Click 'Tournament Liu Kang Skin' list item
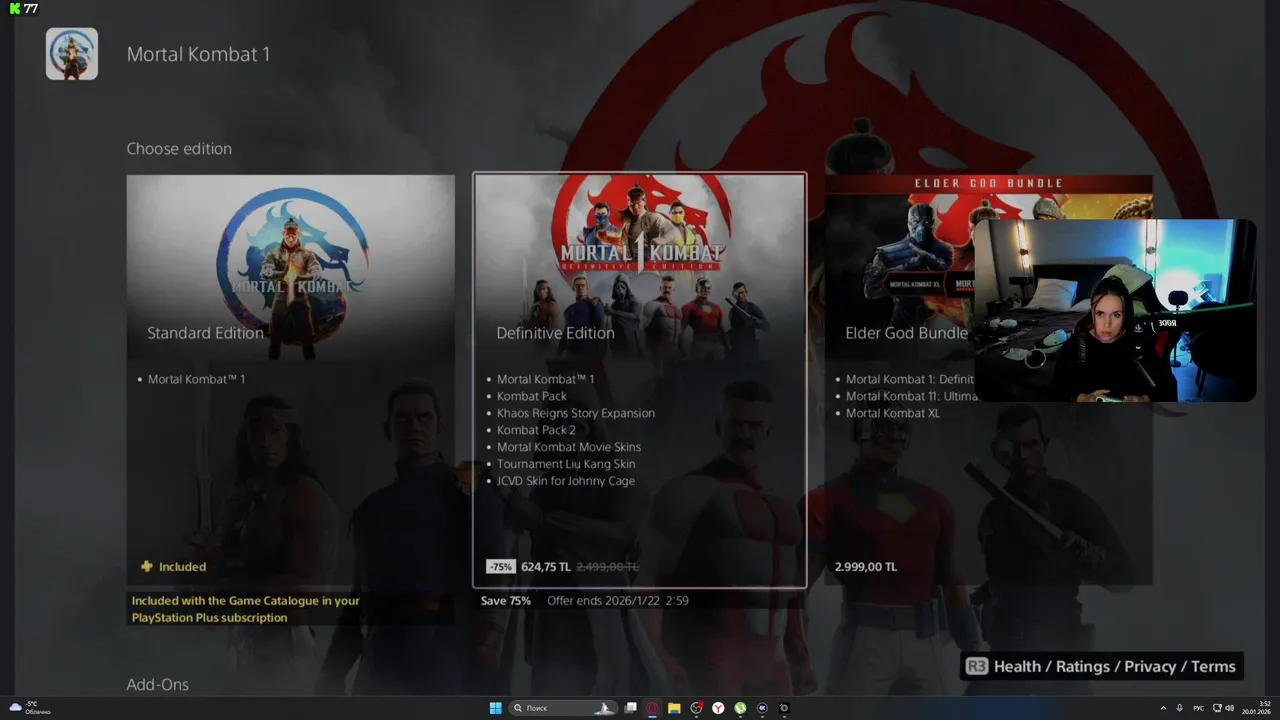1280x720 pixels. click(566, 464)
